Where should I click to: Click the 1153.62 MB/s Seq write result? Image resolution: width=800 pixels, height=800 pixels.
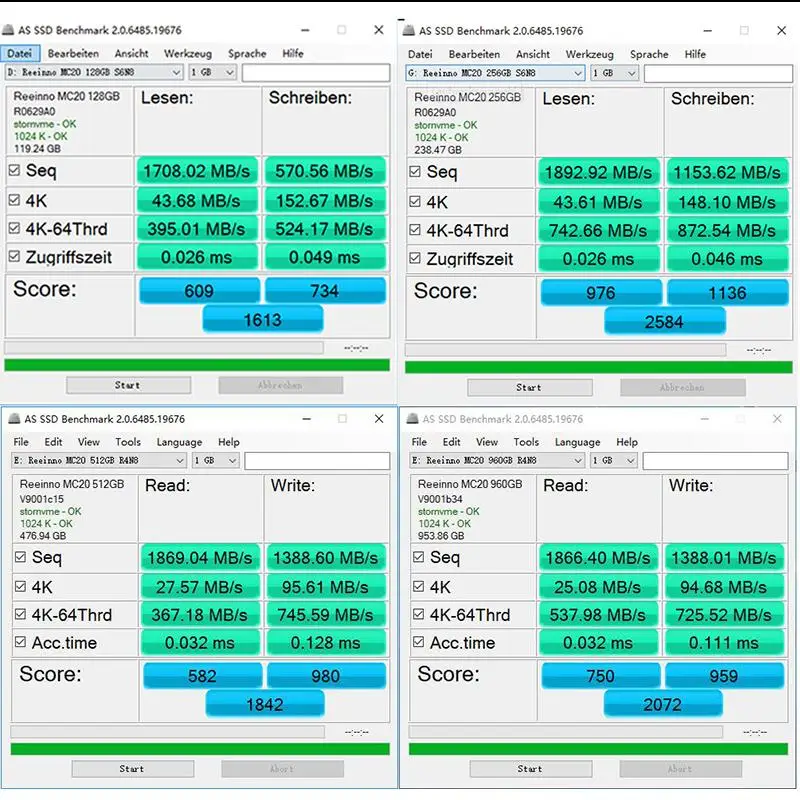coord(727,172)
